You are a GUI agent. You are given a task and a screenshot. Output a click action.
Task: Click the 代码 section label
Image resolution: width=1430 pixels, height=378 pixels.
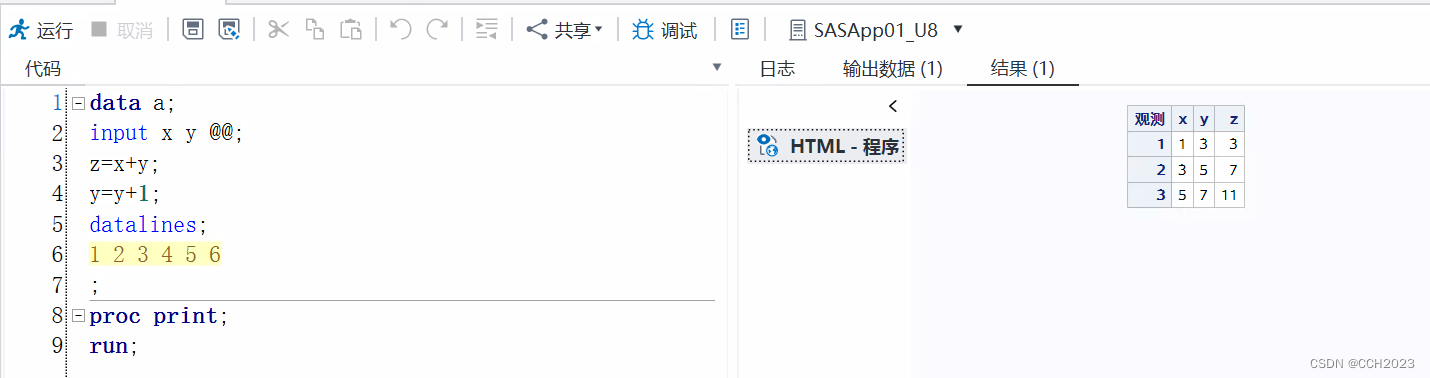coord(43,68)
